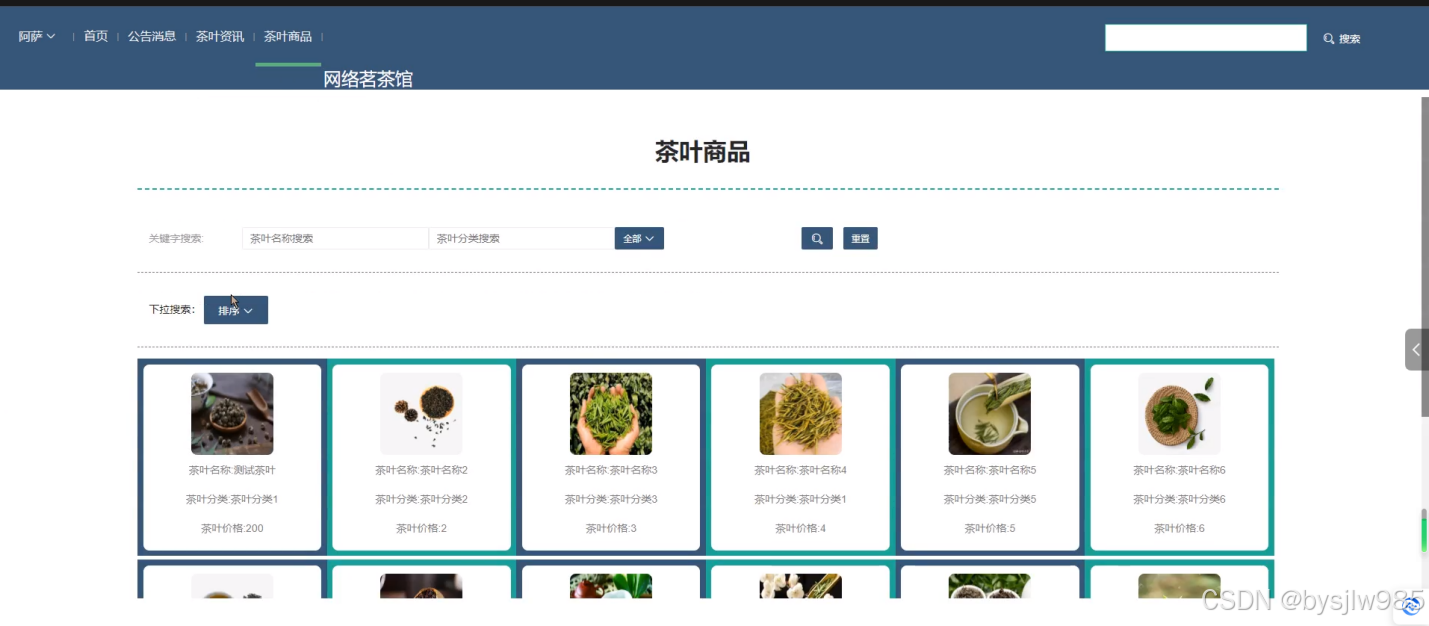Go to 首页 in the navigation
This screenshot has height=626, width=1429.
pyautogui.click(x=96, y=37)
